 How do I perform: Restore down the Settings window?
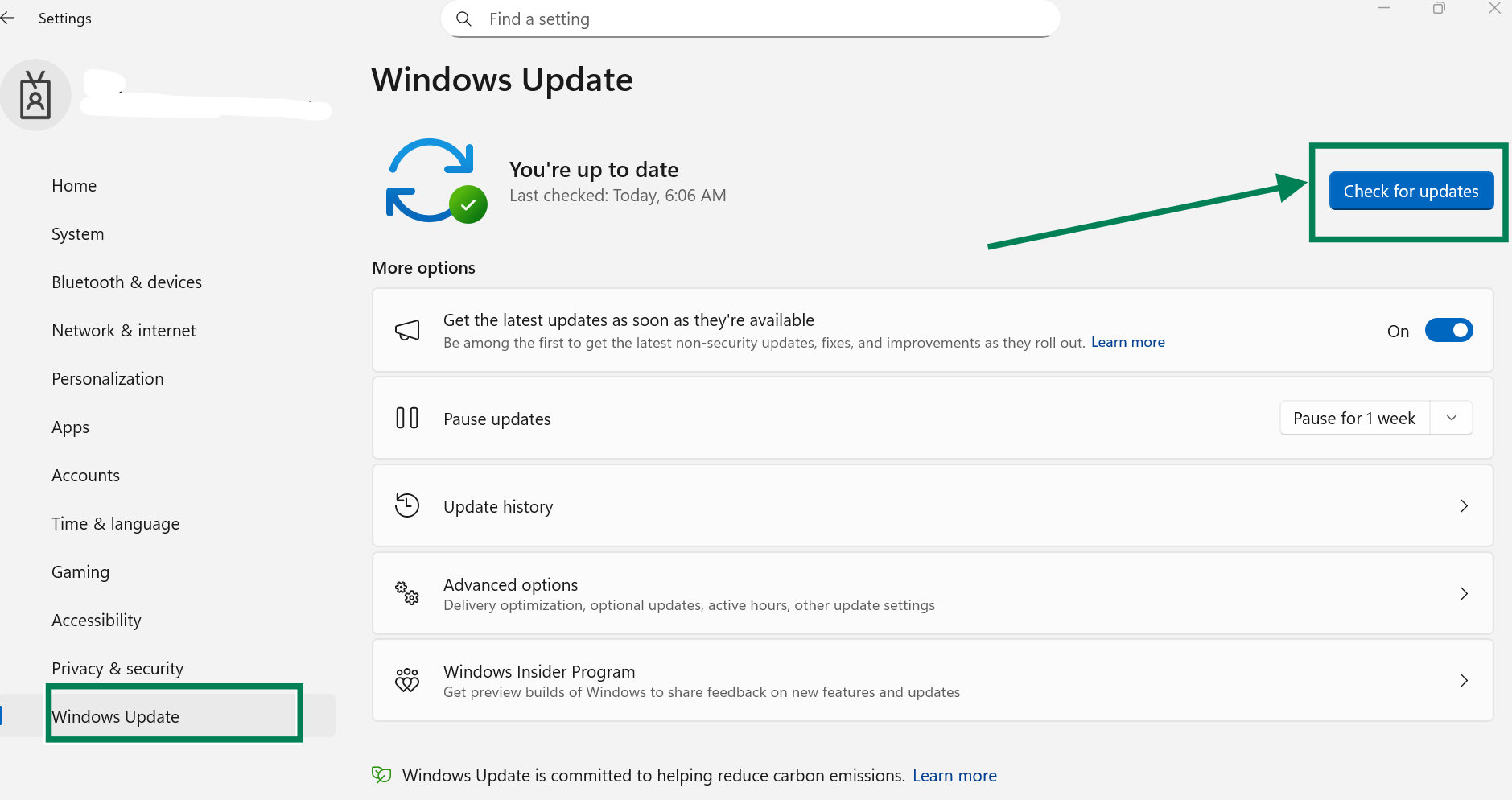pos(1439,8)
